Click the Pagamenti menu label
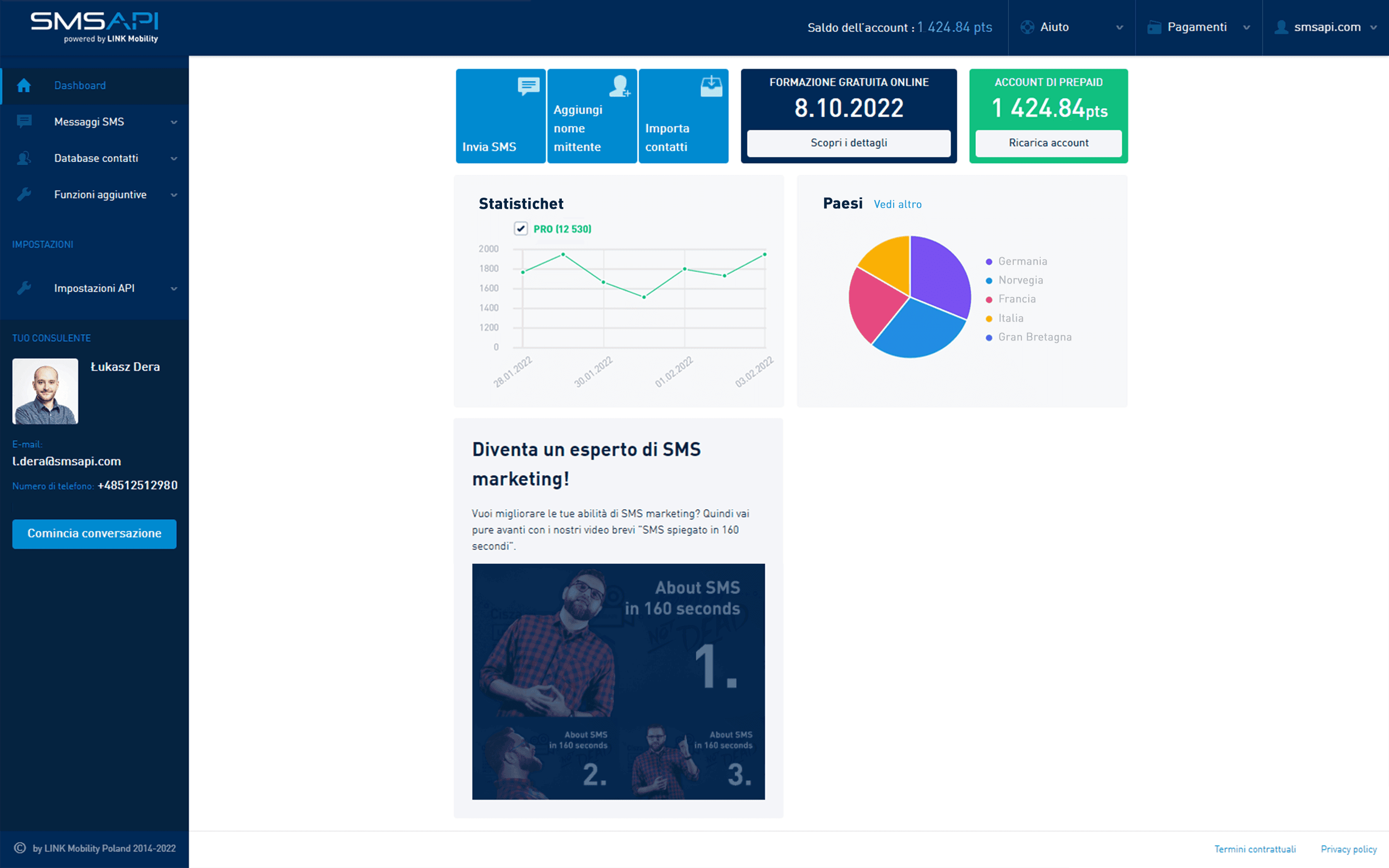Screen dimensions: 1389x868 click(1197, 27)
